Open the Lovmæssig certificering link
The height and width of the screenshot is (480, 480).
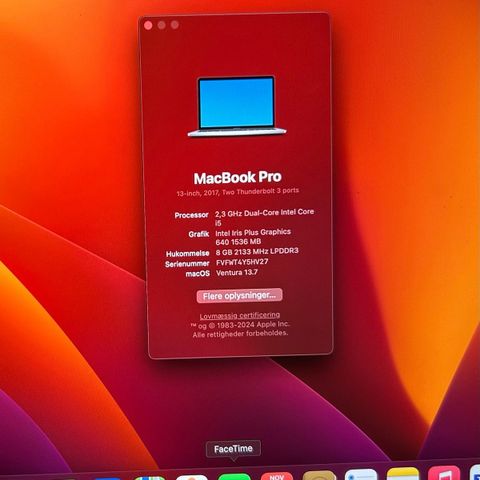click(240, 315)
